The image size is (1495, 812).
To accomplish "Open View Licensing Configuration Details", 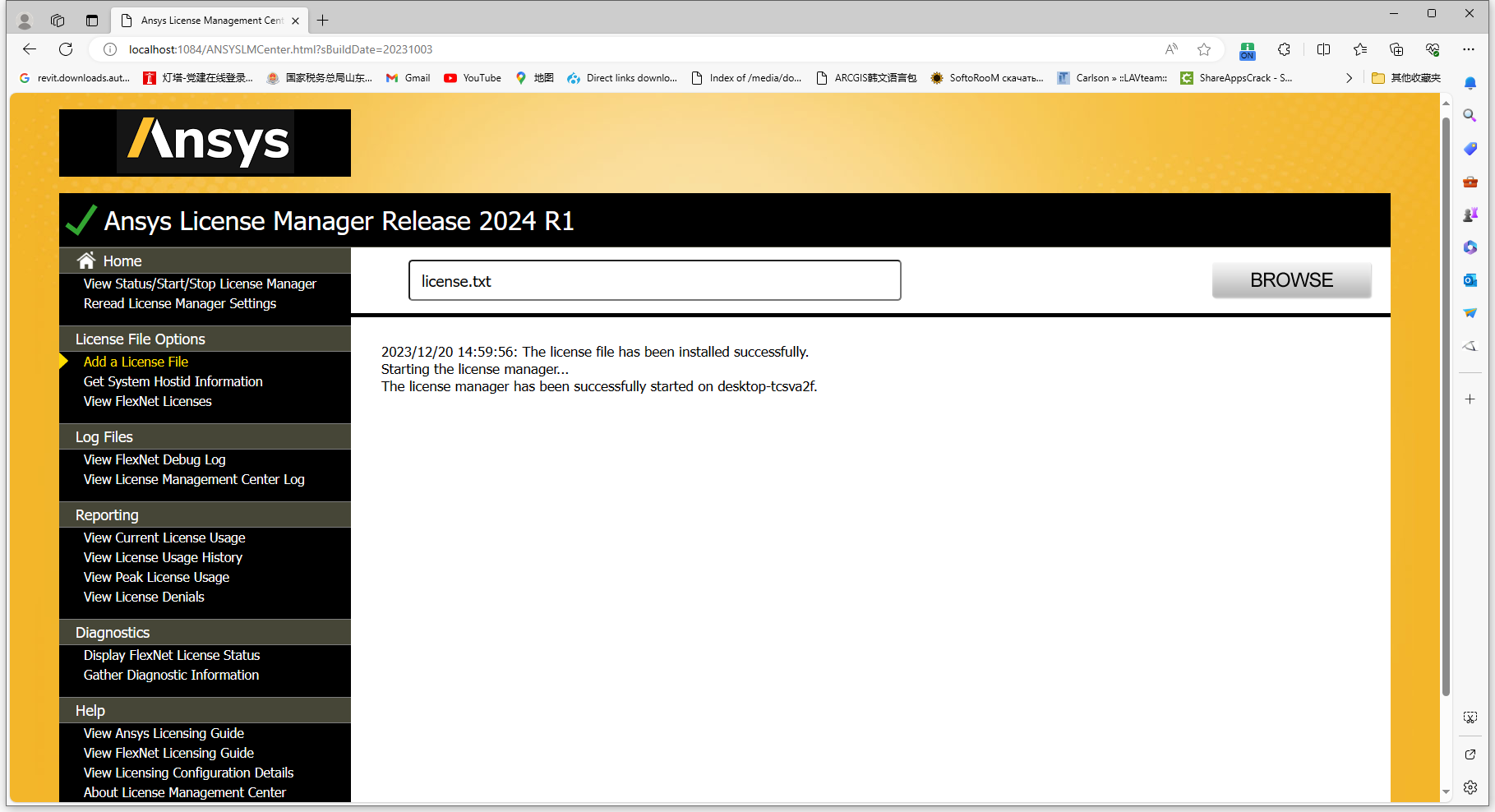I will (188, 773).
